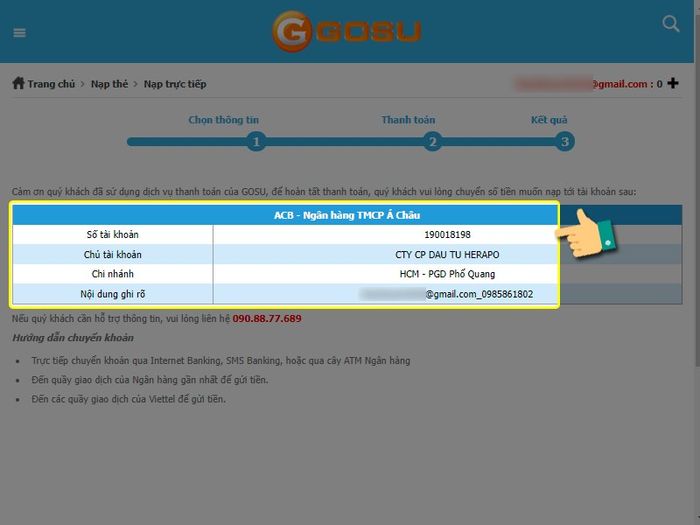Image resolution: width=700 pixels, height=525 pixels.
Task: Click the ACB - Ngân hàng TMCP Á Châu header
Action: (x=347, y=215)
